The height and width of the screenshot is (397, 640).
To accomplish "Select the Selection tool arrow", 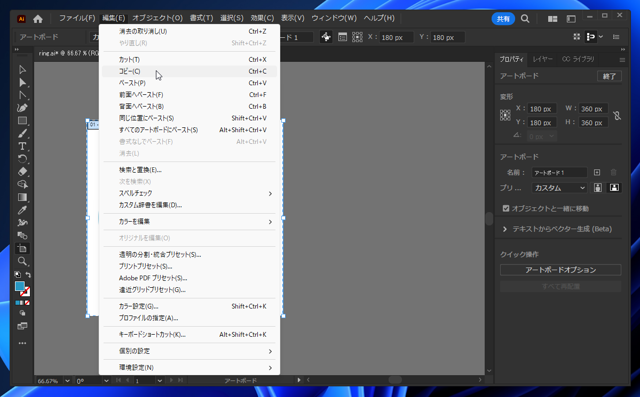I will click(22, 70).
